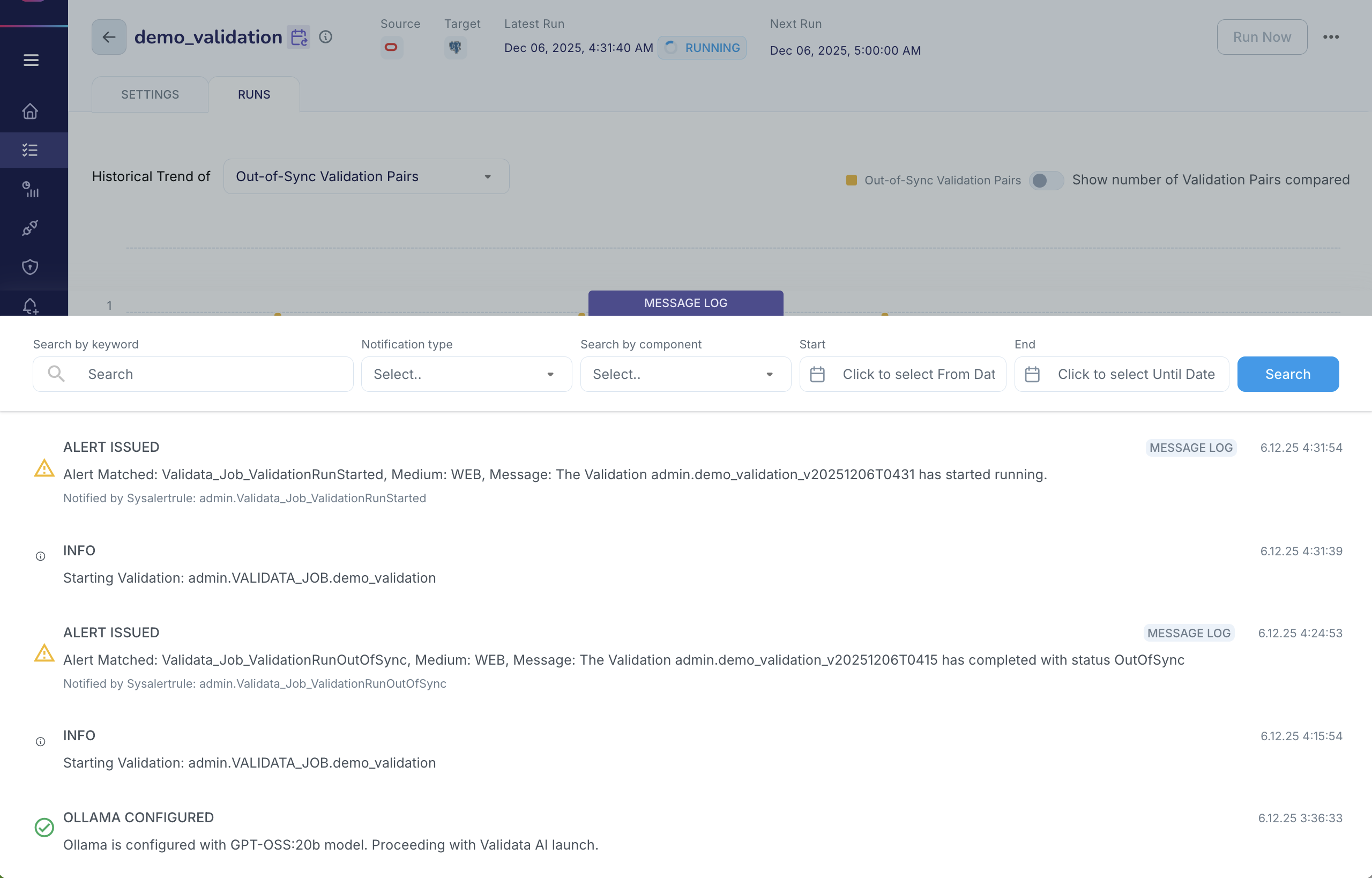Click the Oracle source icon
Viewport: 1372px width, 878px height.
coord(392,47)
